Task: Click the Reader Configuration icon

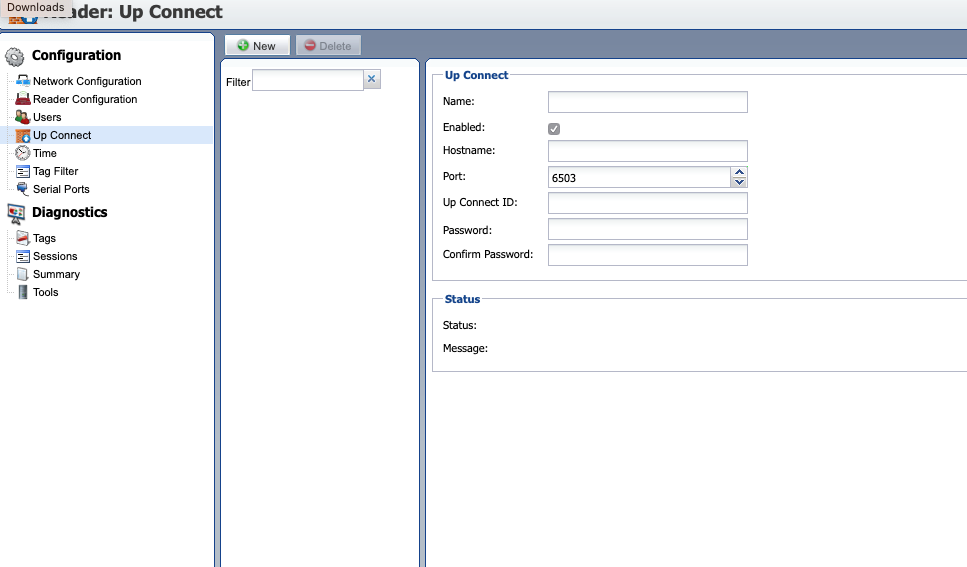Action: (23, 99)
